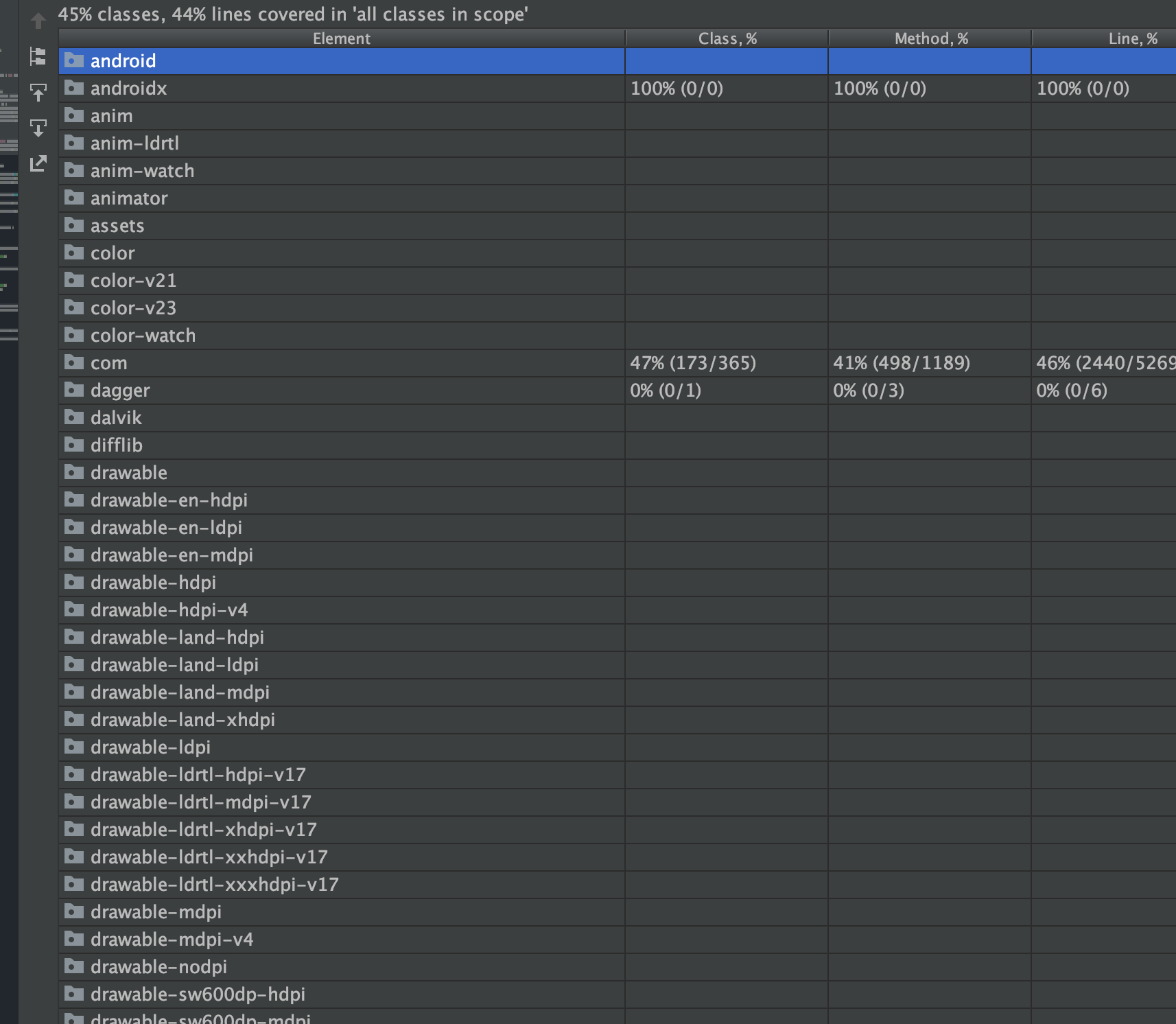The width and height of the screenshot is (1176, 1024).
Task: Click androidx line coverage 100% (0/0)
Action: pos(1083,89)
